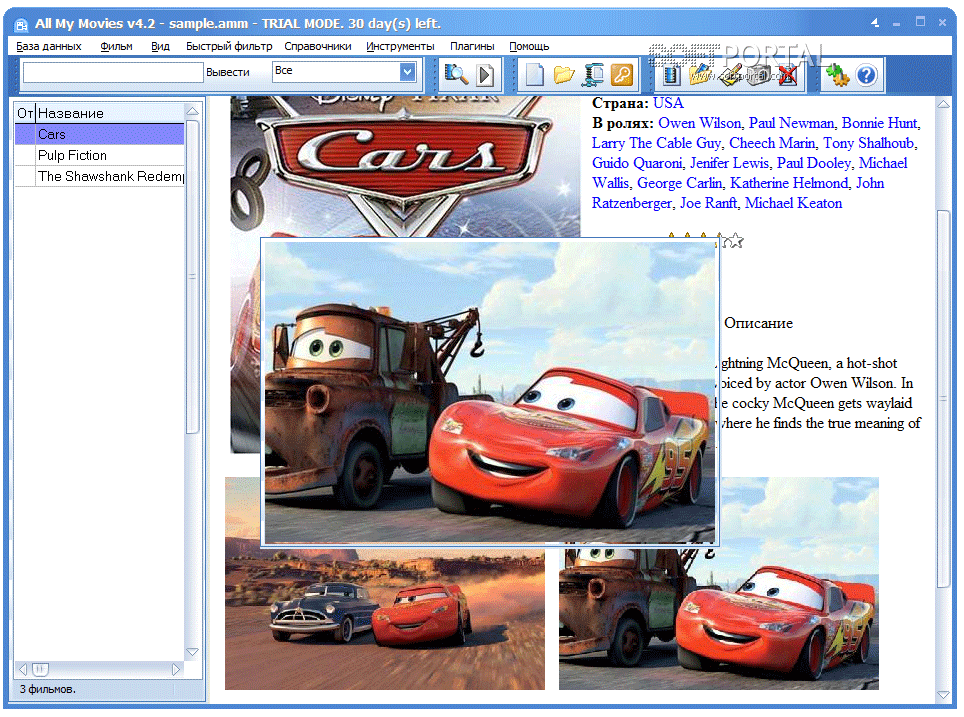
Task: Click movie list scrollbar down arrow
Action: (x=192, y=651)
